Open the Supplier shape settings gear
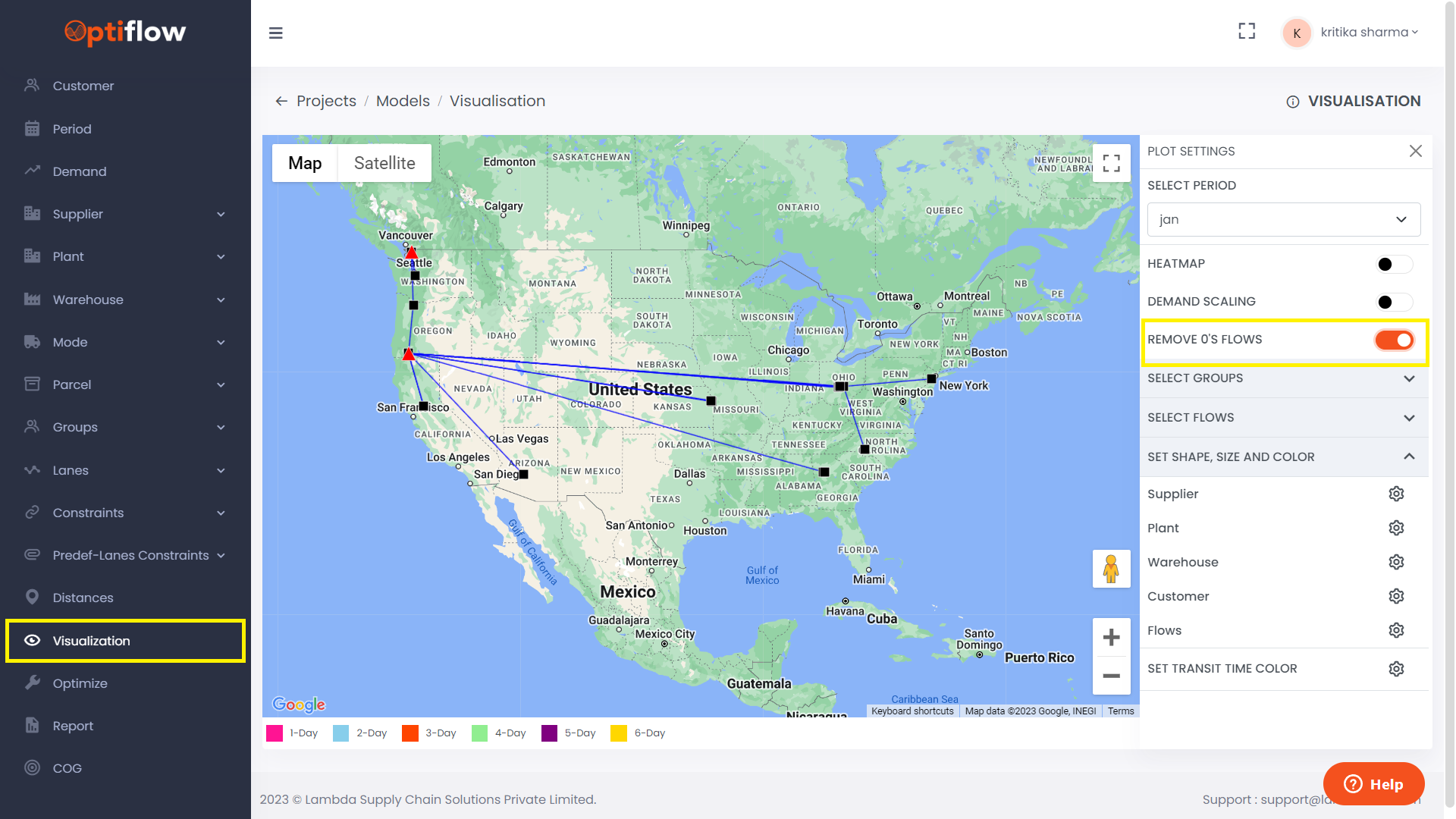The image size is (1456, 819). click(1396, 494)
